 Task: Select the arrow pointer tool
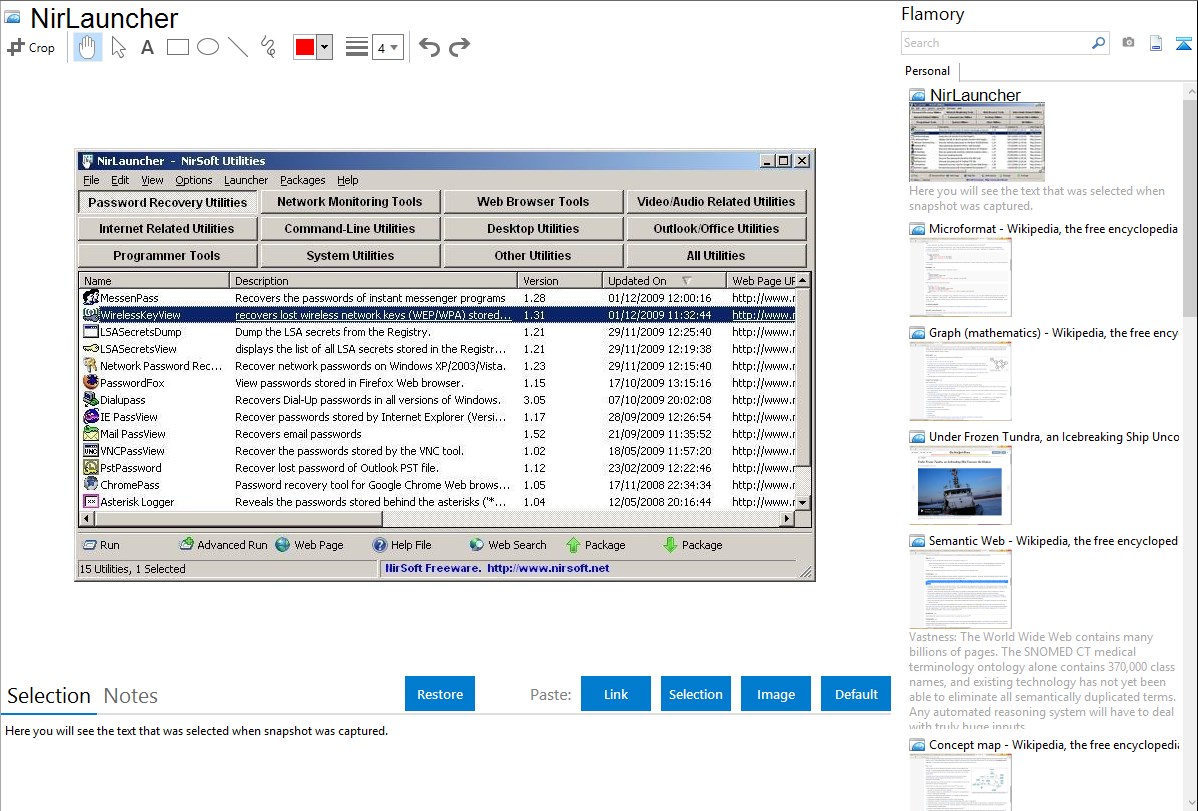point(118,47)
